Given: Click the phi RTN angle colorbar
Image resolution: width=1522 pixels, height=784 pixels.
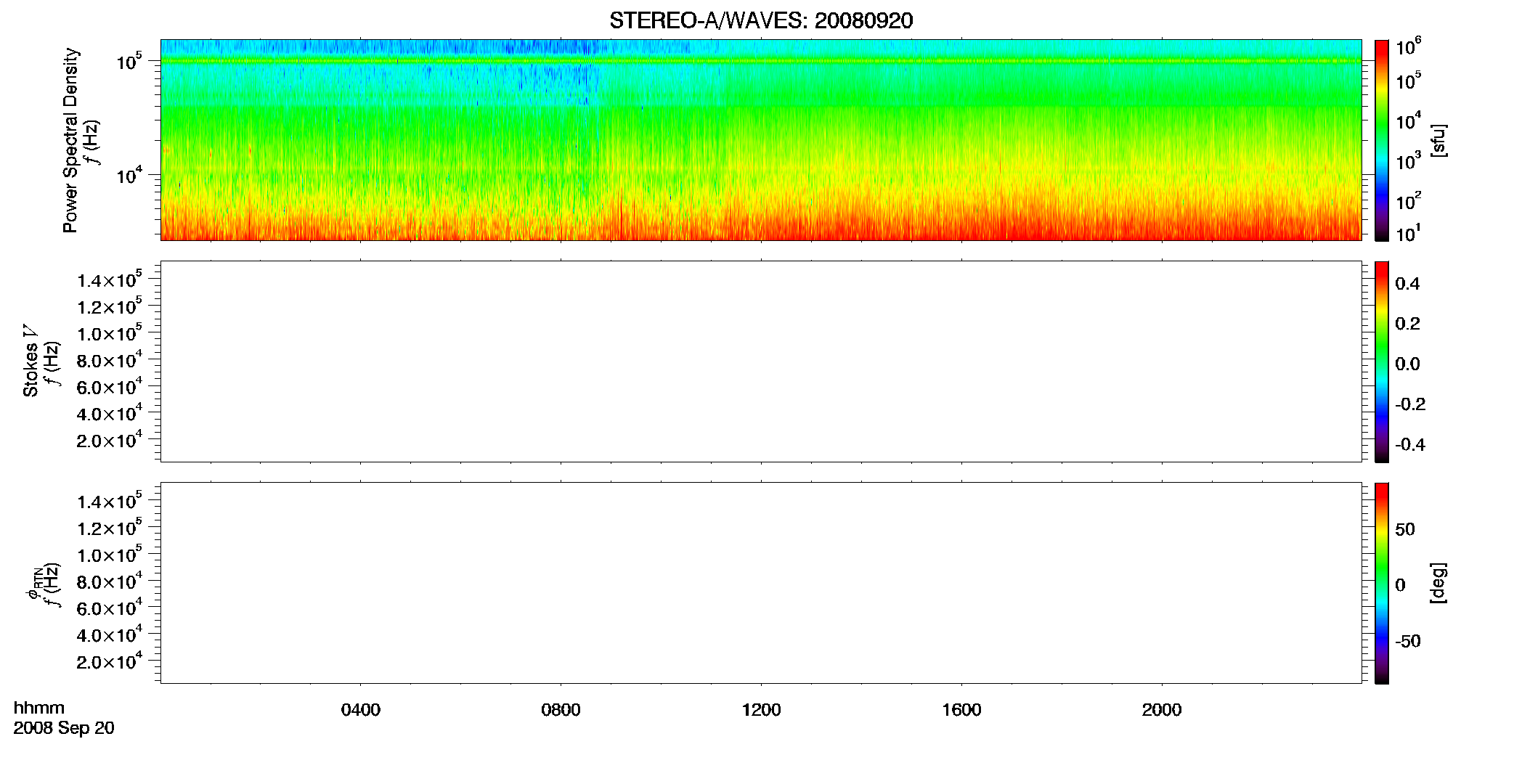Looking at the screenshot, I should tap(1382, 583).
